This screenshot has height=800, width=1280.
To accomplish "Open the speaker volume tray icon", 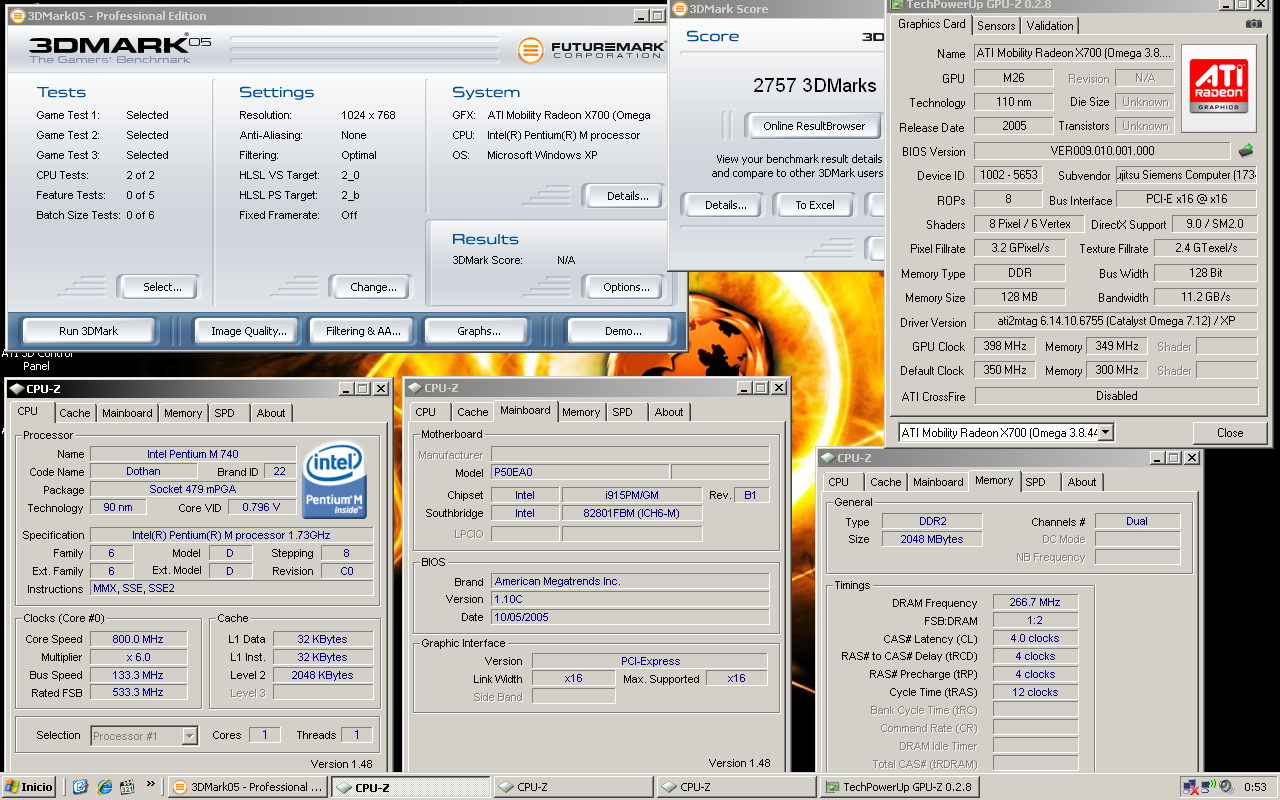I will pyautogui.click(x=1225, y=787).
